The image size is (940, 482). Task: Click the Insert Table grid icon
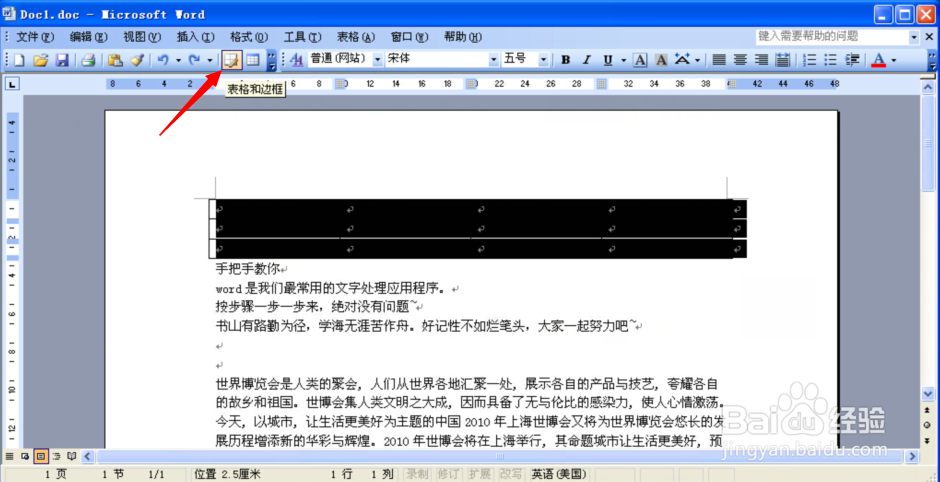(x=253, y=60)
